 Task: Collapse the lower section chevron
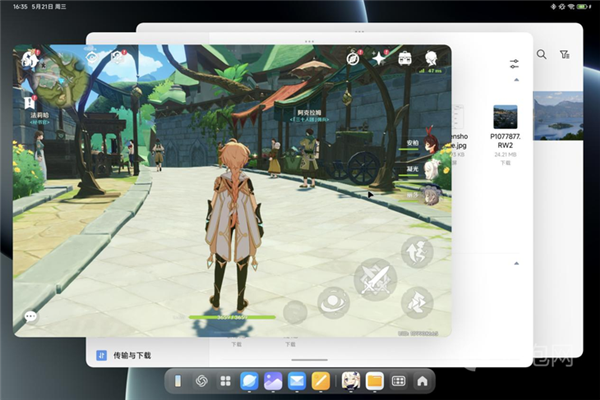click(515, 263)
